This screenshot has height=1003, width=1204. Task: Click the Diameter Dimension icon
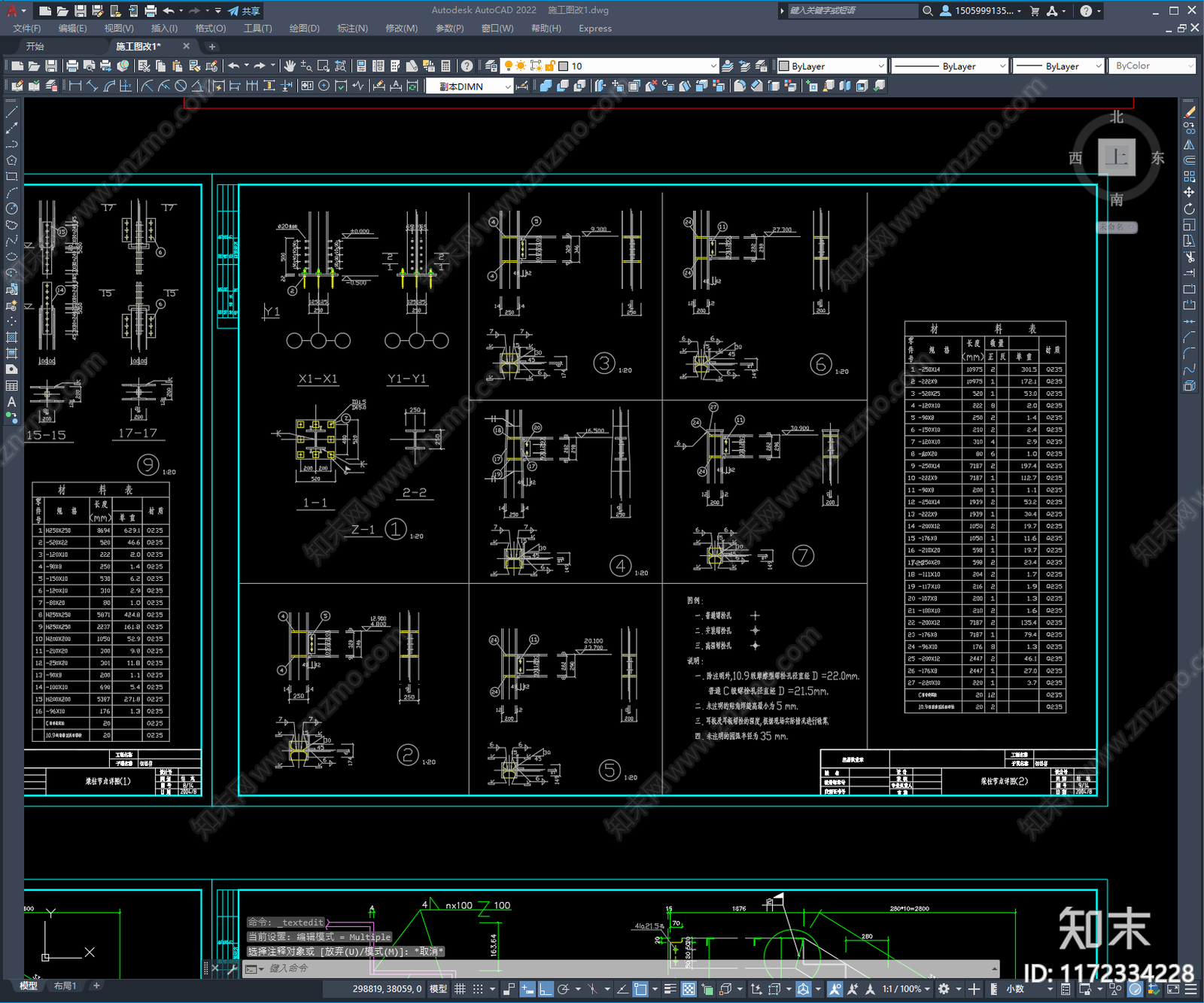click(x=181, y=86)
